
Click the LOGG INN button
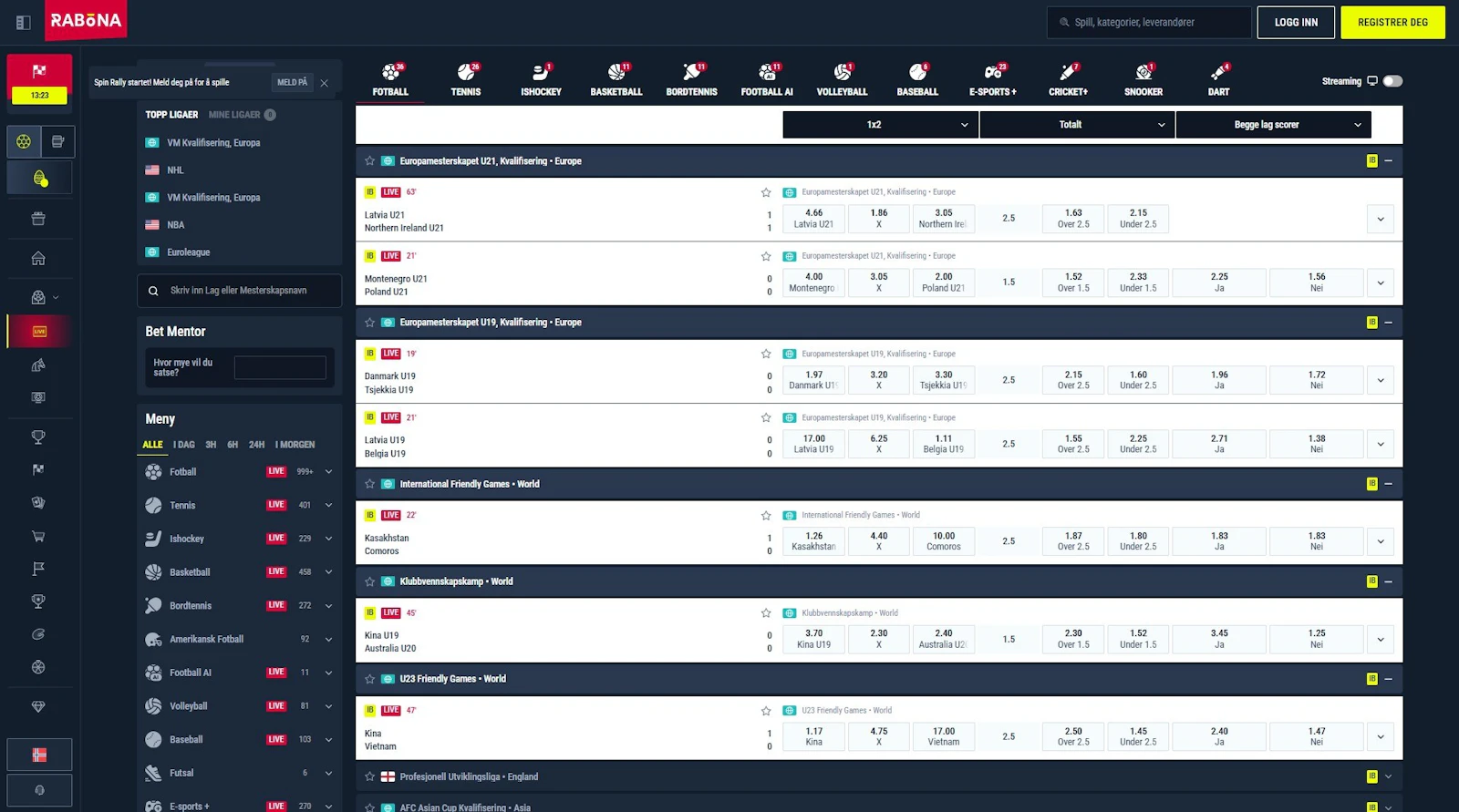click(x=1296, y=22)
